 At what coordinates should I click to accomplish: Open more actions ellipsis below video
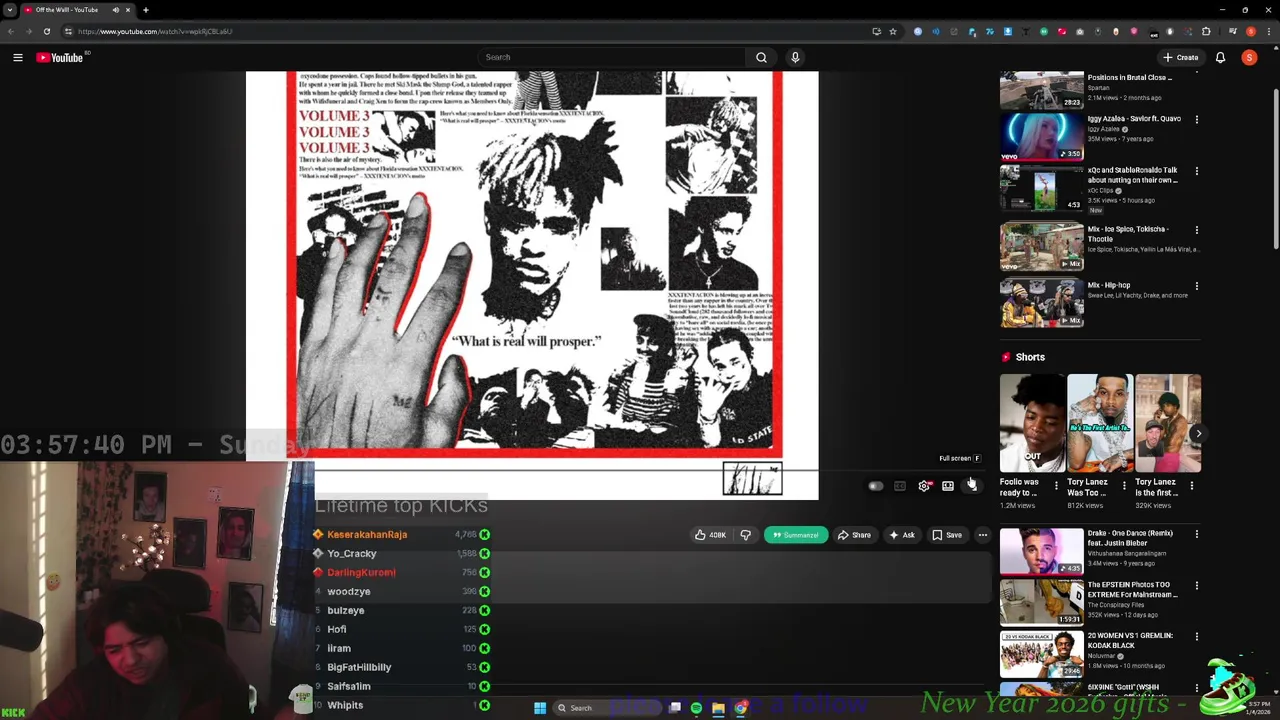pyautogui.click(x=983, y=535)
